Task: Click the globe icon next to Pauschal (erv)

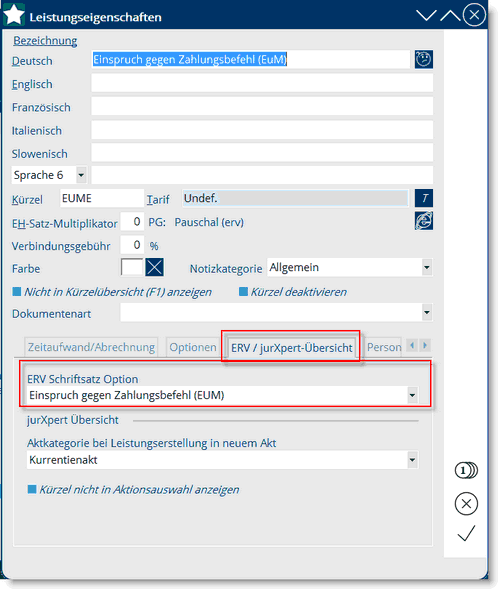Action: point(424,221)
